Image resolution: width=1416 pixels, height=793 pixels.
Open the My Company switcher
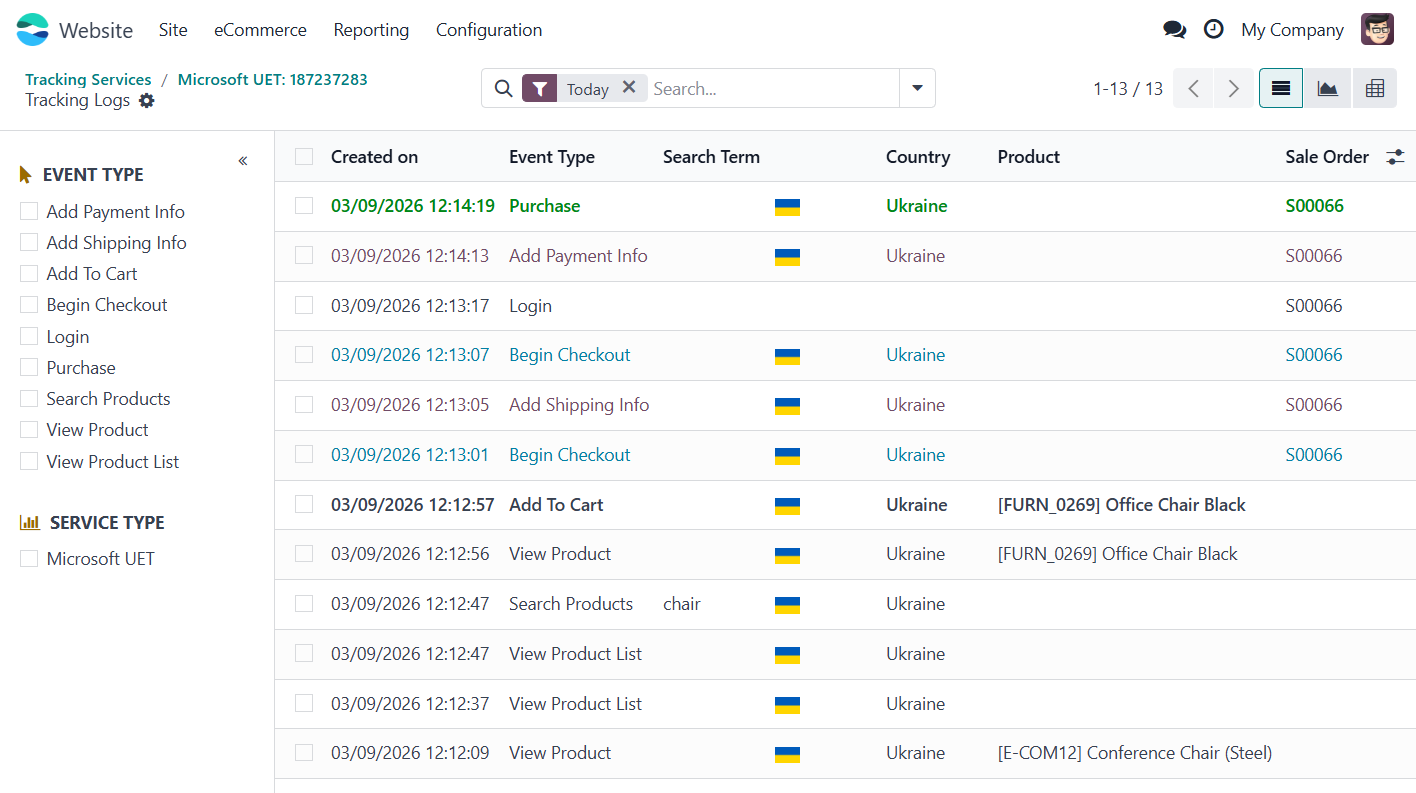(1291, 30)
